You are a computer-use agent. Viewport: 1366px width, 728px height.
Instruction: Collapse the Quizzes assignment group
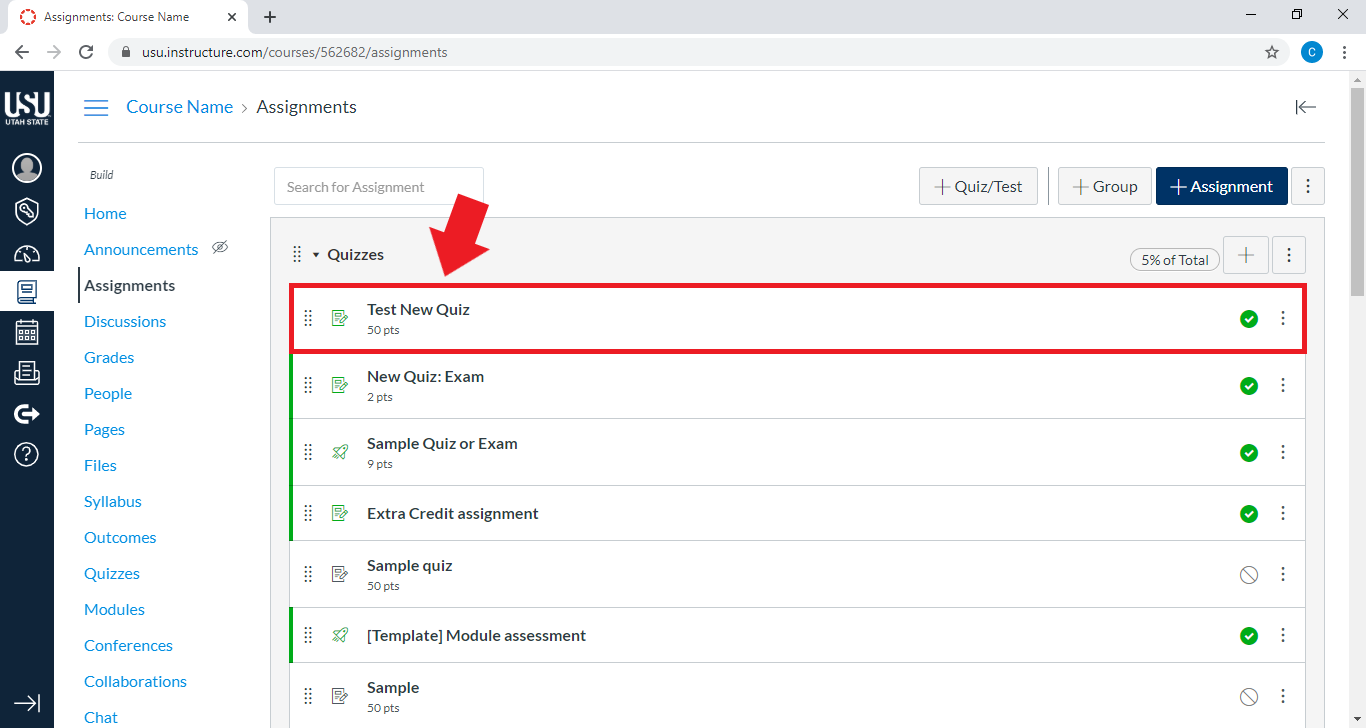pos(316,255)
